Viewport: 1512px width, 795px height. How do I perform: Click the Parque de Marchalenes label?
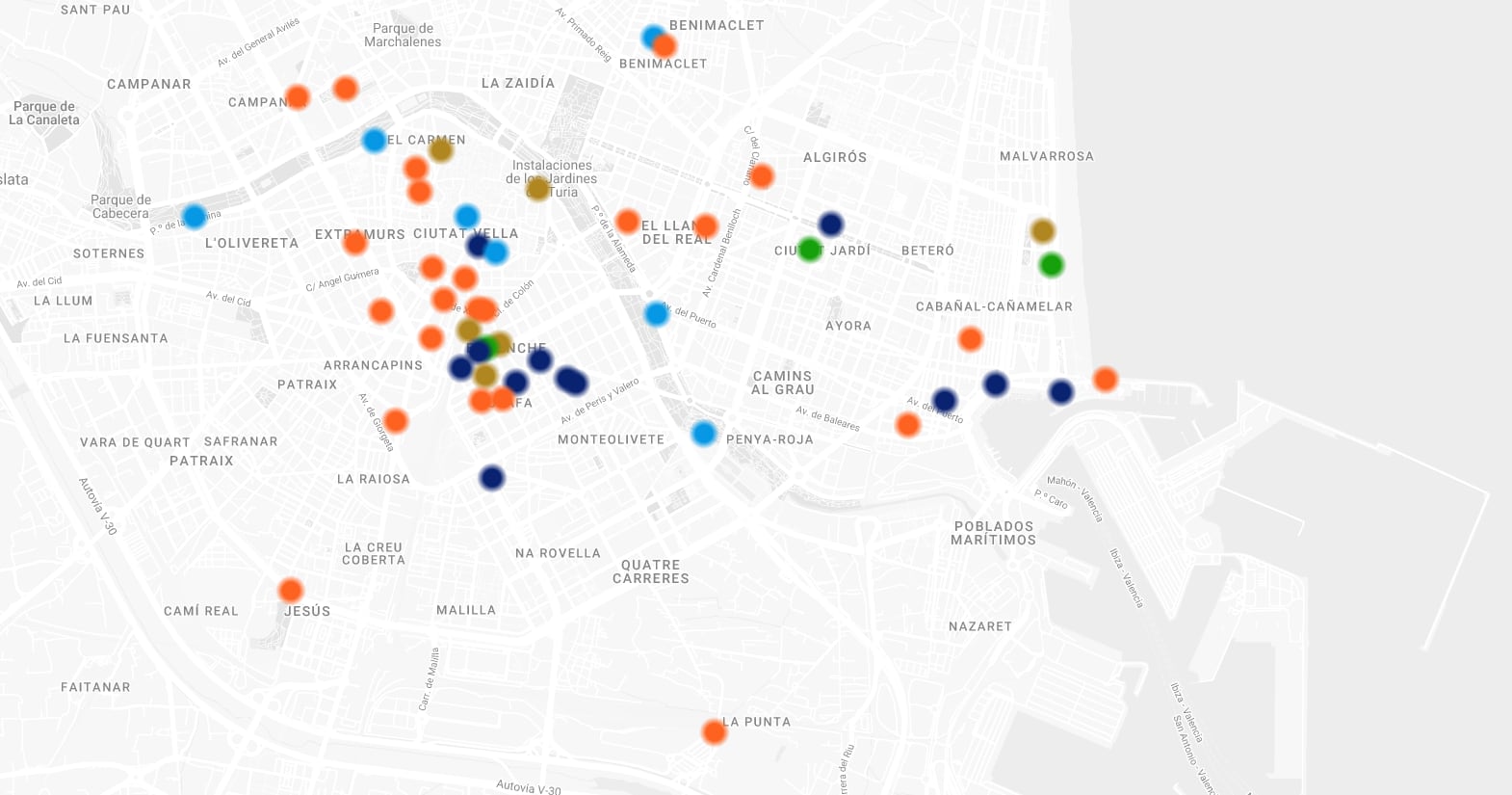403,36
